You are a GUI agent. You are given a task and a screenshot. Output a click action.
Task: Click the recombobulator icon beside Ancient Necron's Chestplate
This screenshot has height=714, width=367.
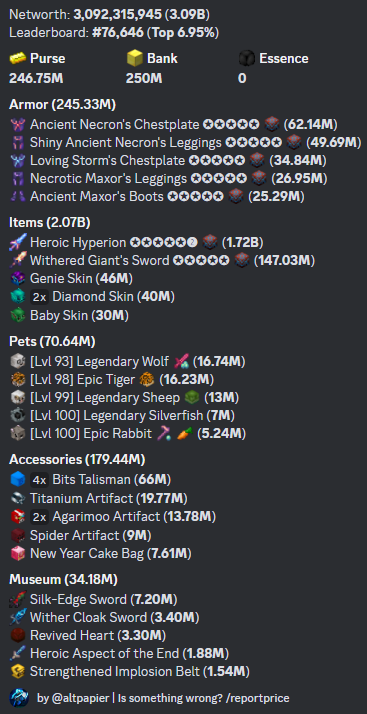(272, 124)
